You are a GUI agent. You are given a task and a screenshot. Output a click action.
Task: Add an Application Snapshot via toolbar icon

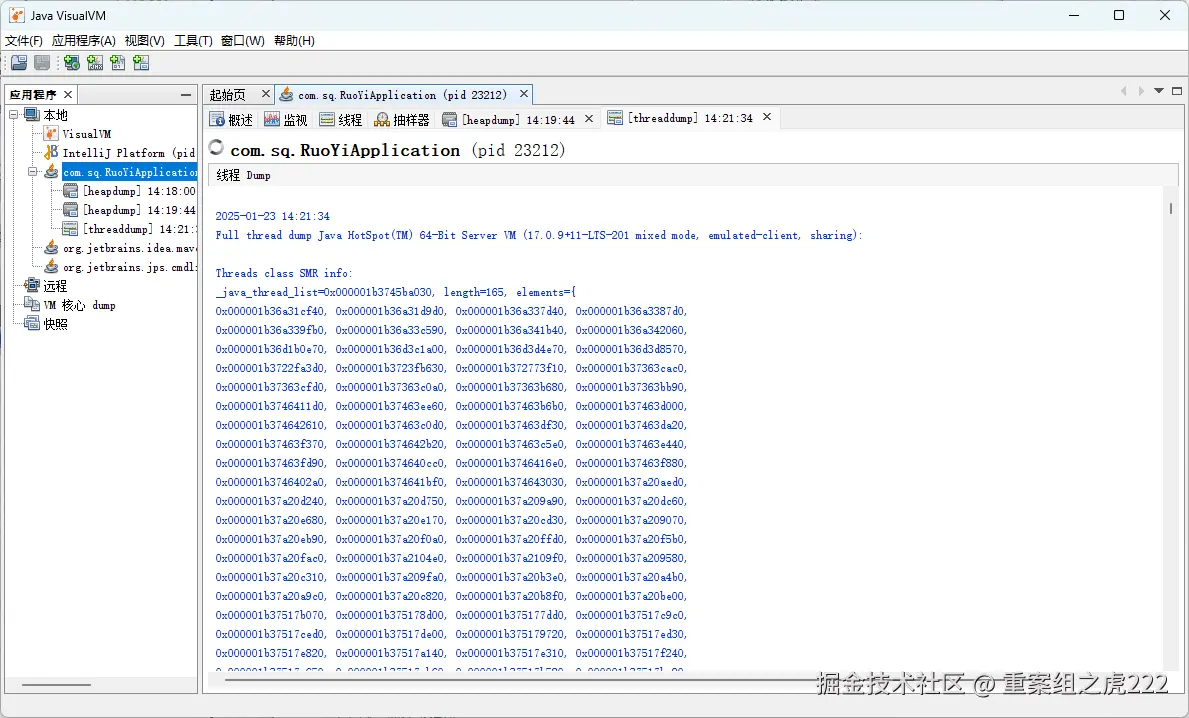point(140,62)
